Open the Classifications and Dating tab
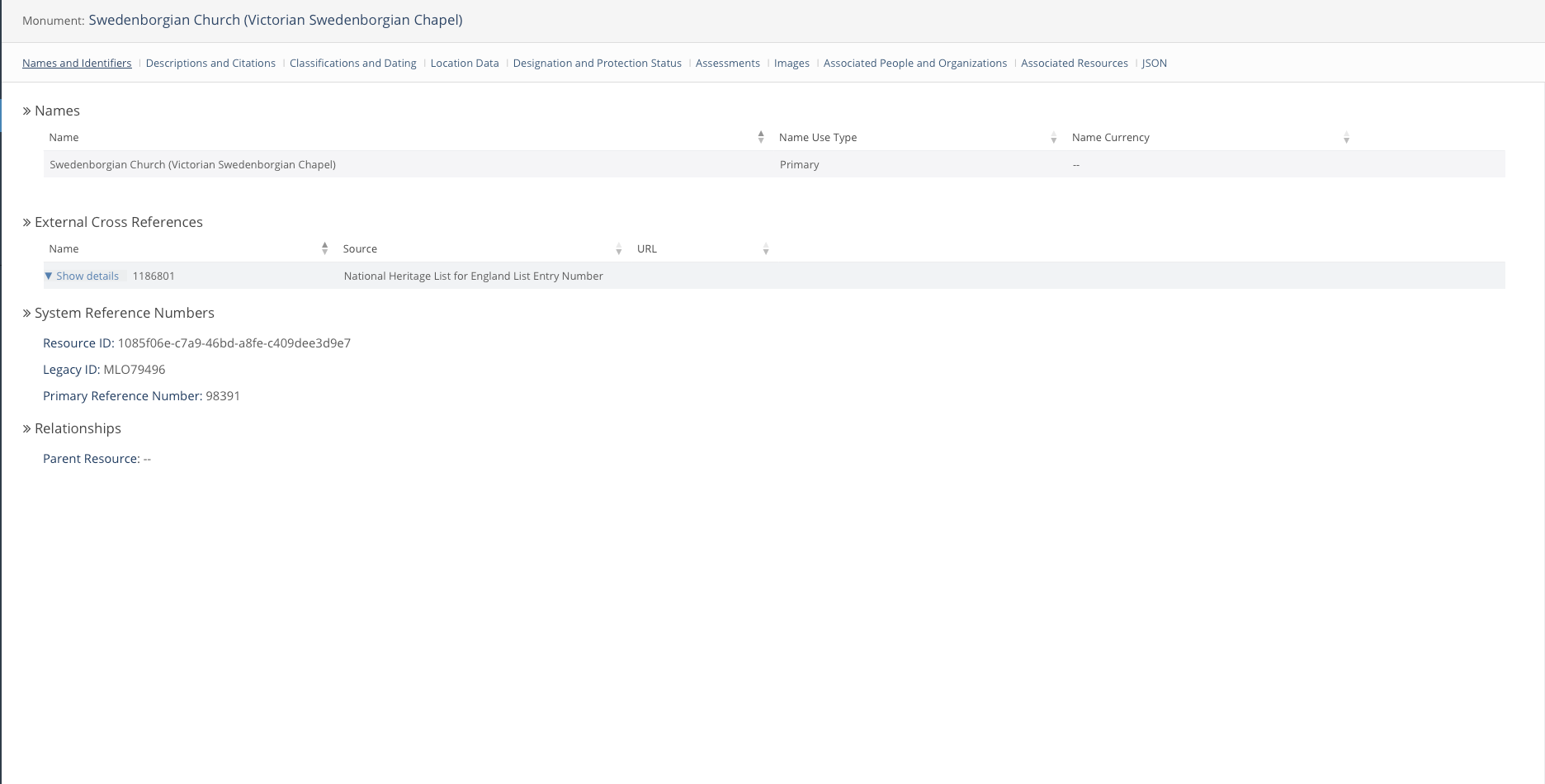This screenshot has width=1545, height=784. [x=352, y=63]
